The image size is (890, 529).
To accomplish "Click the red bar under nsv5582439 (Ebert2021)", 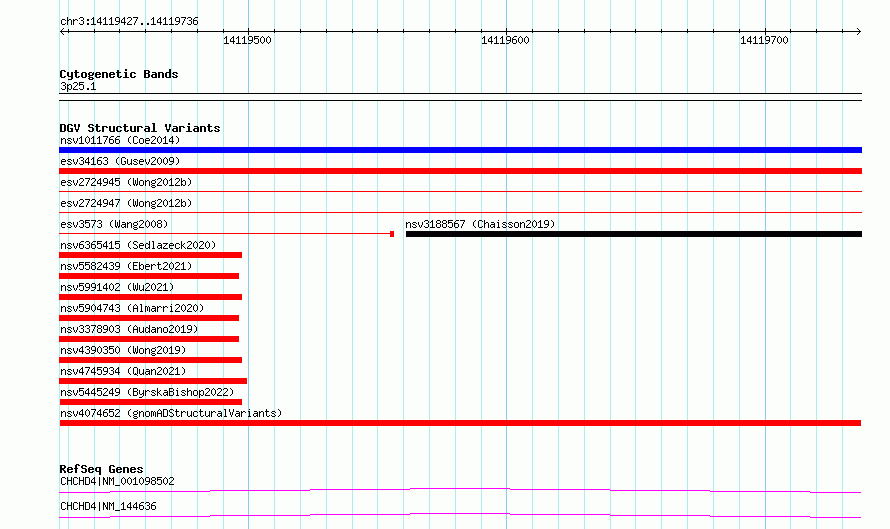I will pyautogui.click(x=149, y=276).
